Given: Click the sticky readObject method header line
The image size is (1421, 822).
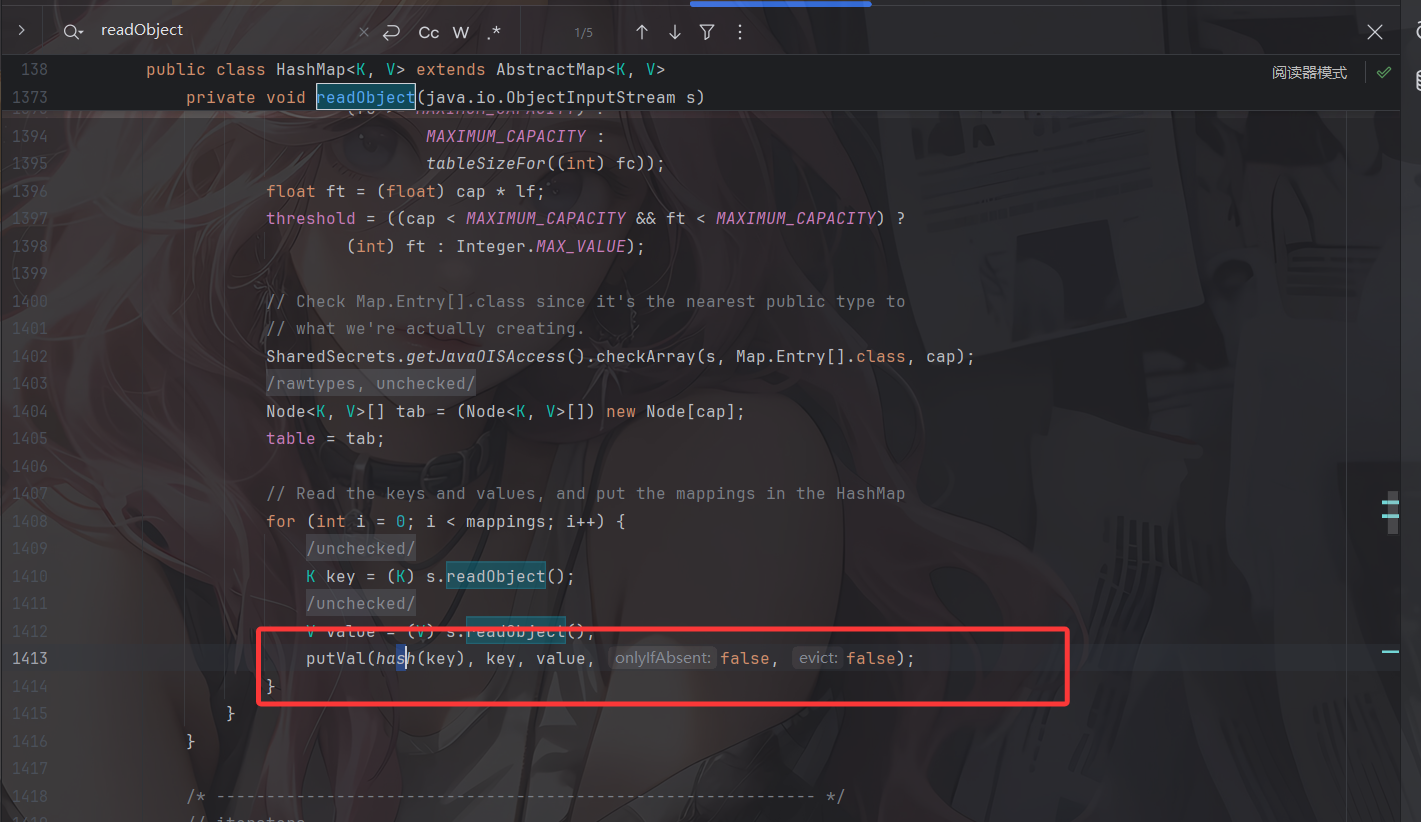Looking at the screenshot, I should pos(445,97).
